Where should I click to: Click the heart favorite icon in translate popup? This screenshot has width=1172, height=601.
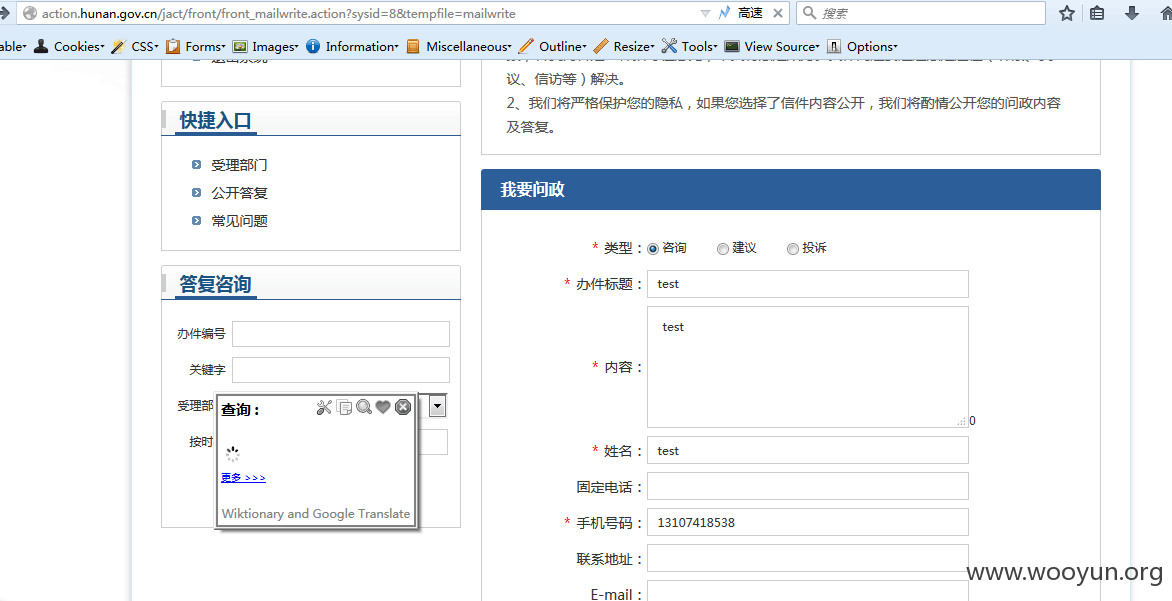pos(383,407)
